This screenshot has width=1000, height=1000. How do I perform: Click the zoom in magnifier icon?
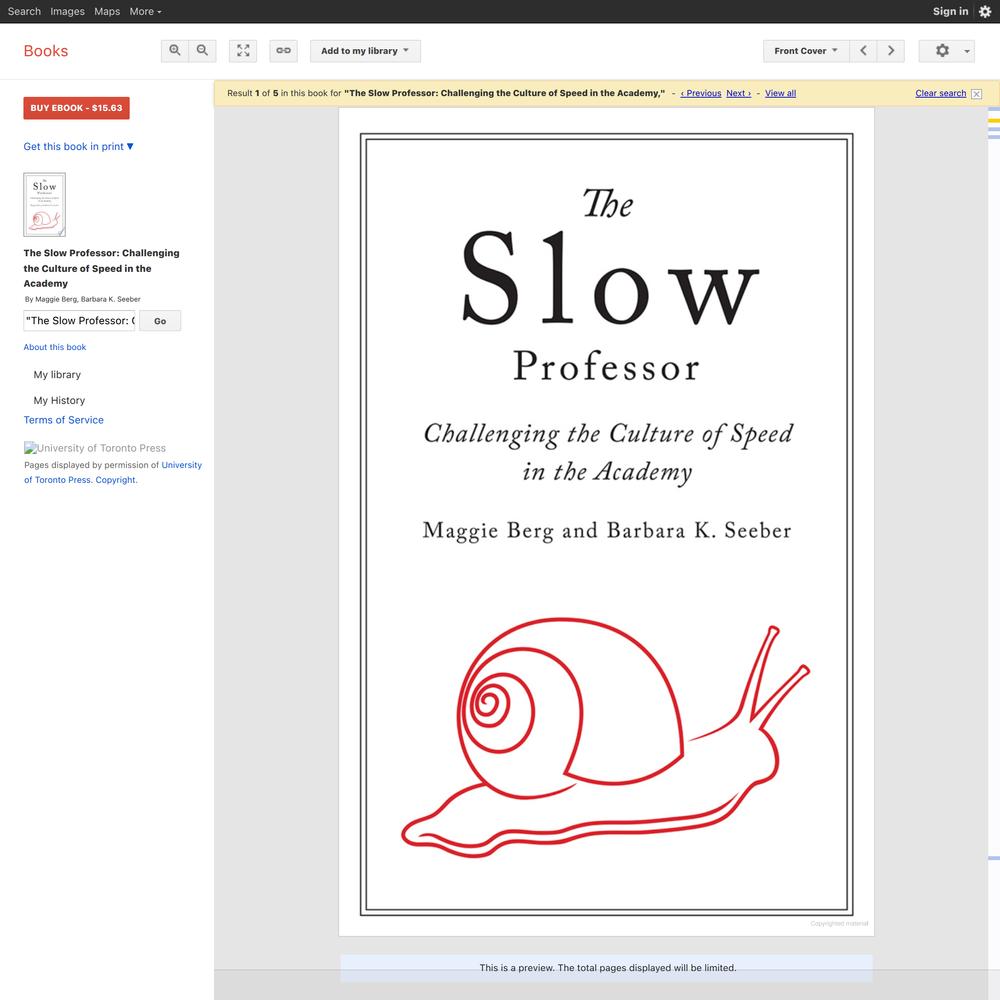pyautogui.click(x=175, y=51)
